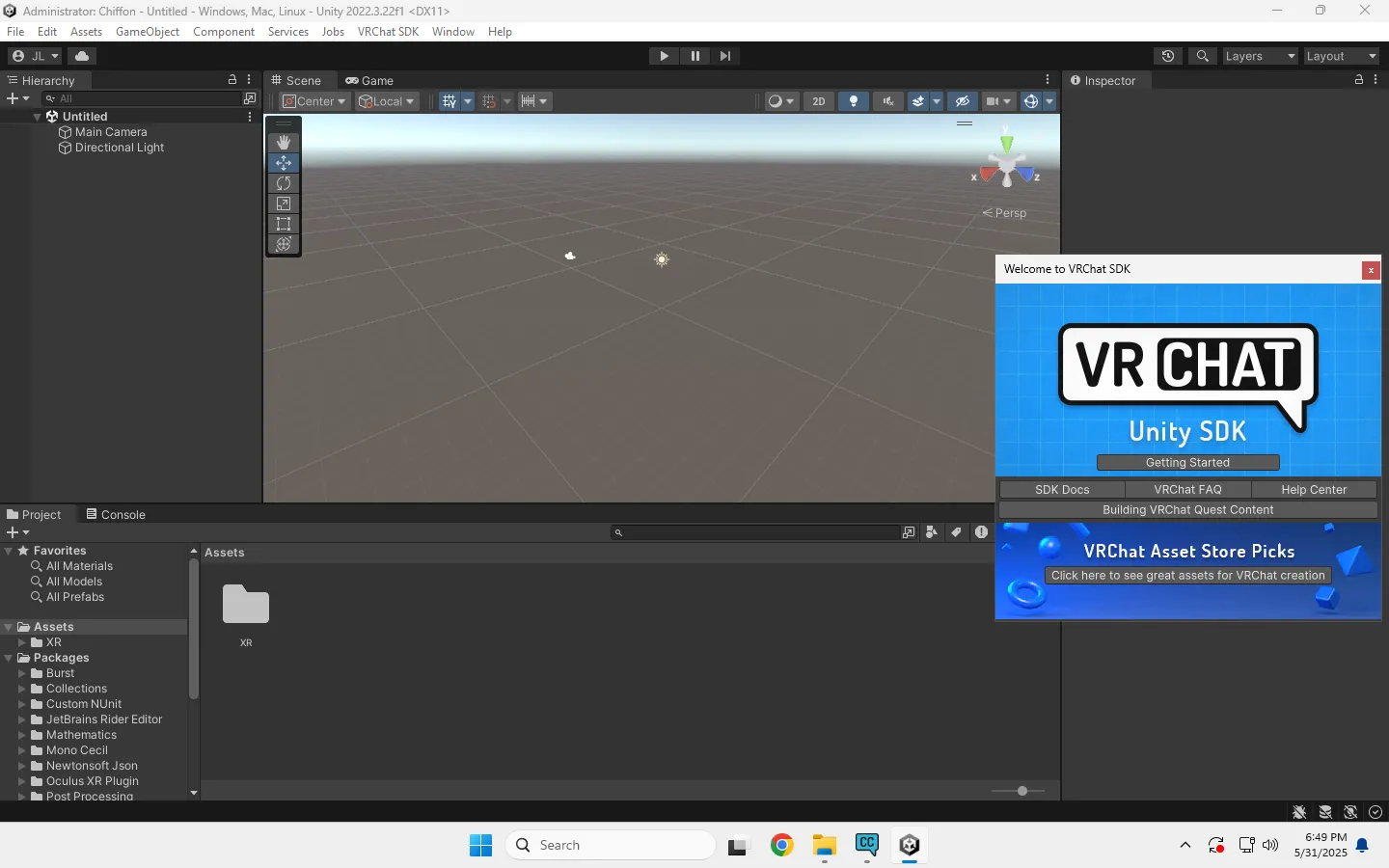Select the Scale tool

pos(284,203)
